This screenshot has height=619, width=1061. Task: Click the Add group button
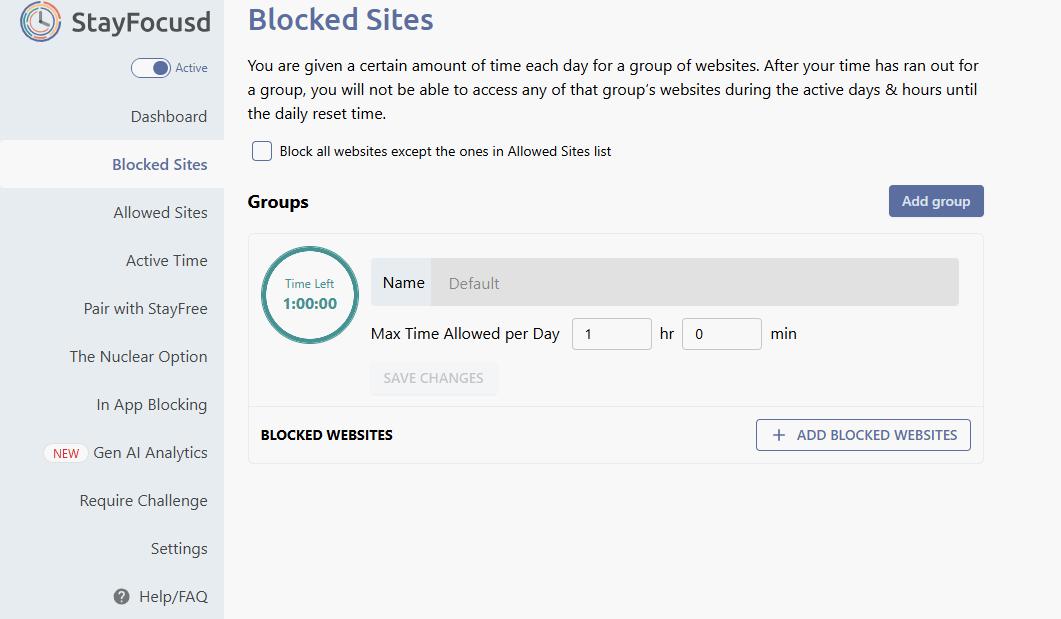tap(936, 201)
